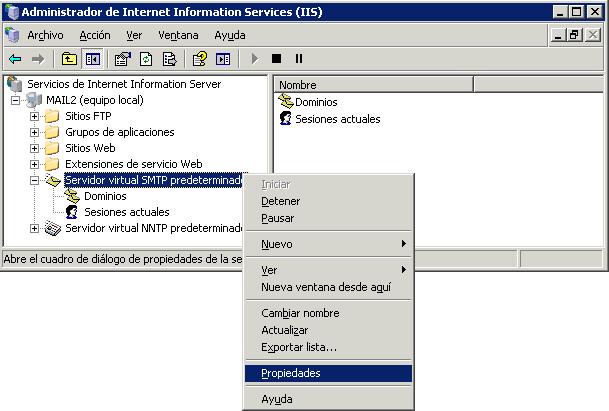Click the Dominios icon in the tree
609x411 pixels.
(72, 196)
